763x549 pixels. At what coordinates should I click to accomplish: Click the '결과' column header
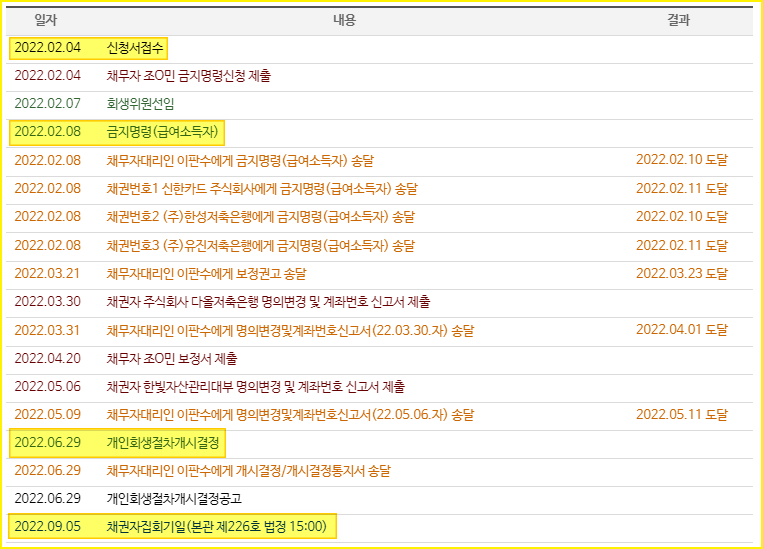pyautogui.click(x=679, y=20)
